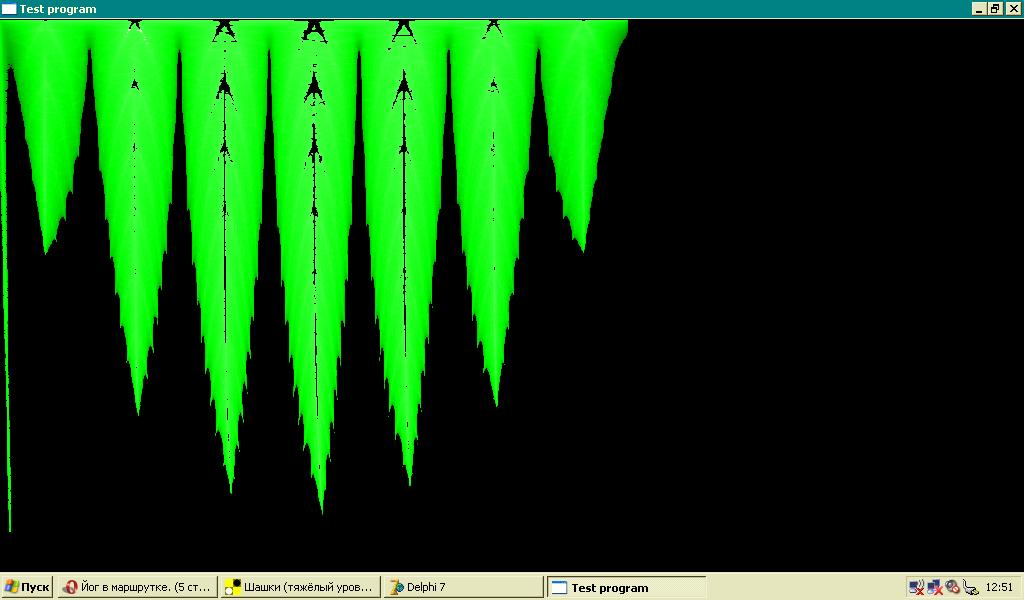Click the Test program window system icon
1024x600 pixels.
(x=9, y=9)
